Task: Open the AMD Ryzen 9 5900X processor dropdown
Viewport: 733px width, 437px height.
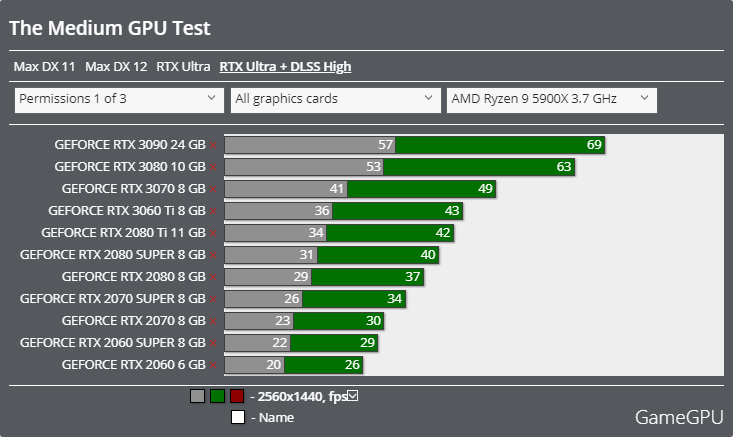Action: (552, 100)
